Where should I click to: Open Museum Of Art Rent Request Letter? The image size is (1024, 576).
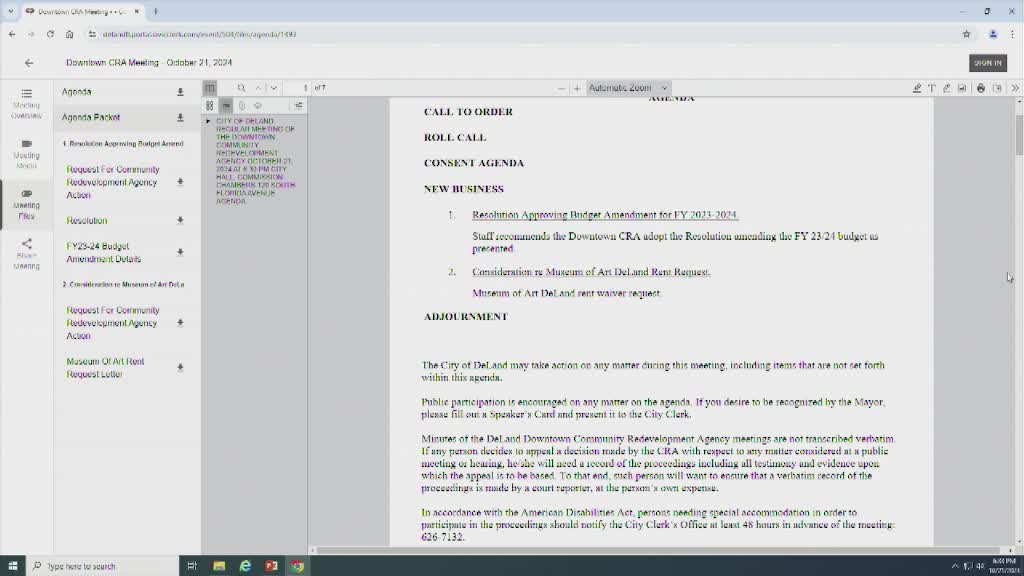(x=105, y=368)
